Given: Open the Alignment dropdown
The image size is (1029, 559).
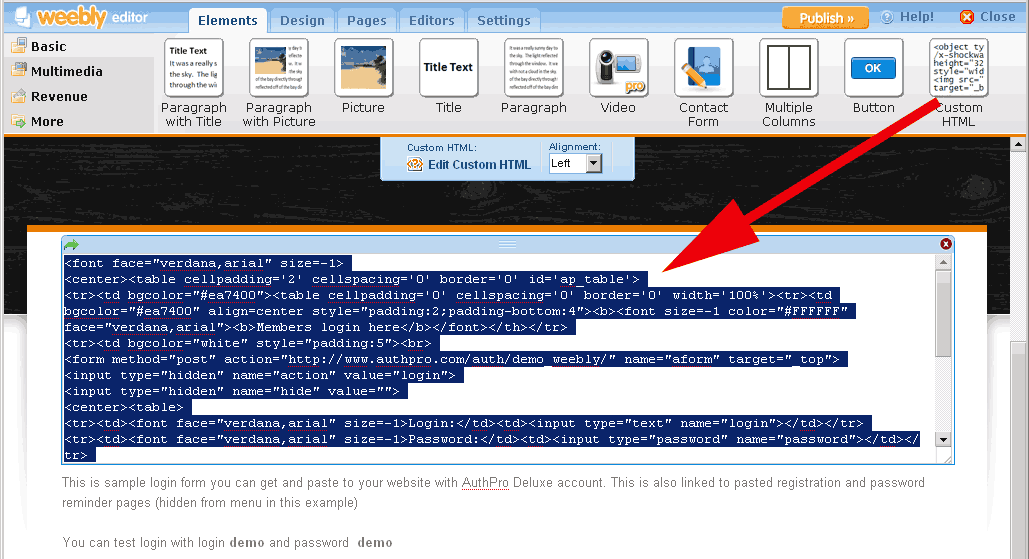Looking at the screenshot, I should (576, 163).
